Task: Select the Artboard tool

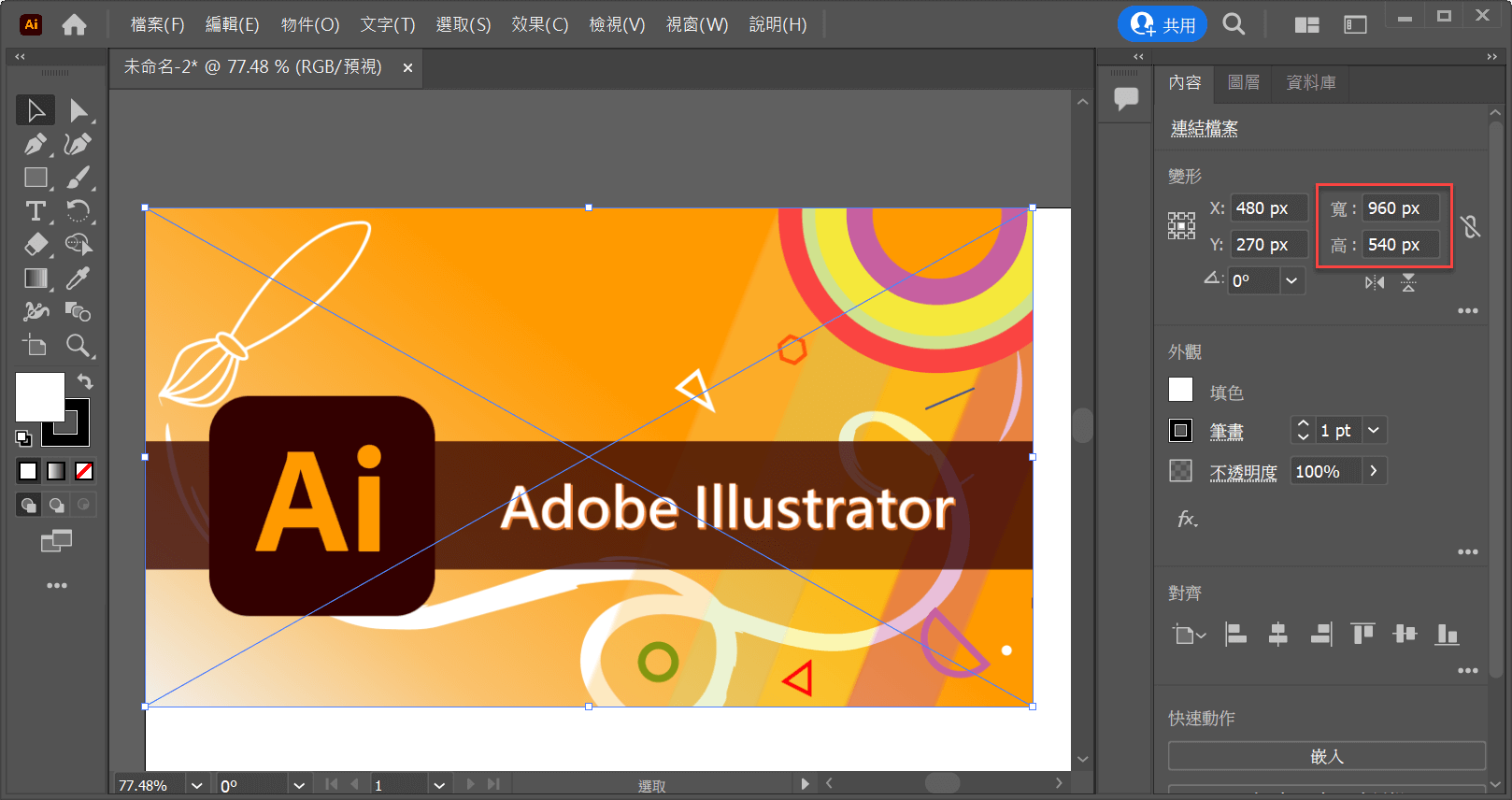Action: (x=36, y=346)
